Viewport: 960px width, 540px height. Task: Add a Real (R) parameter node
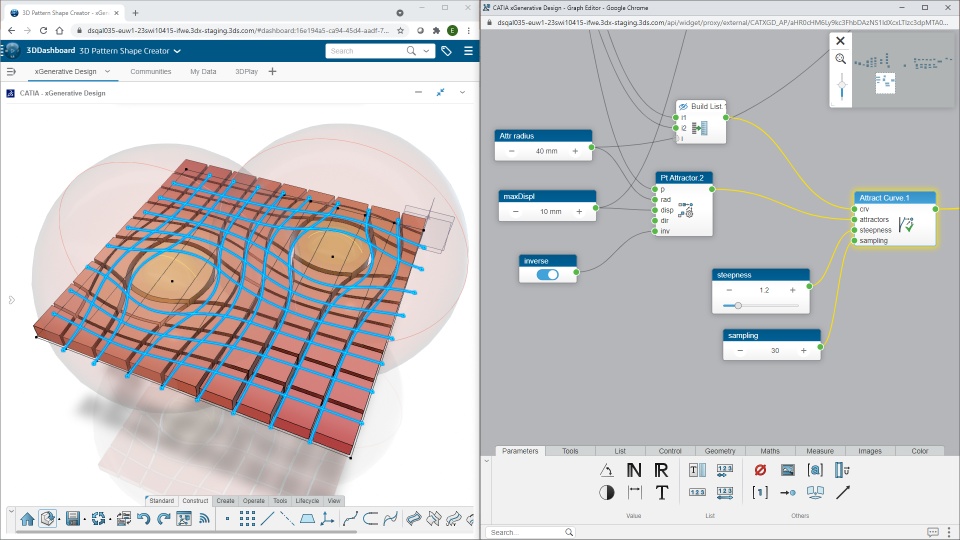pos(661,470)
